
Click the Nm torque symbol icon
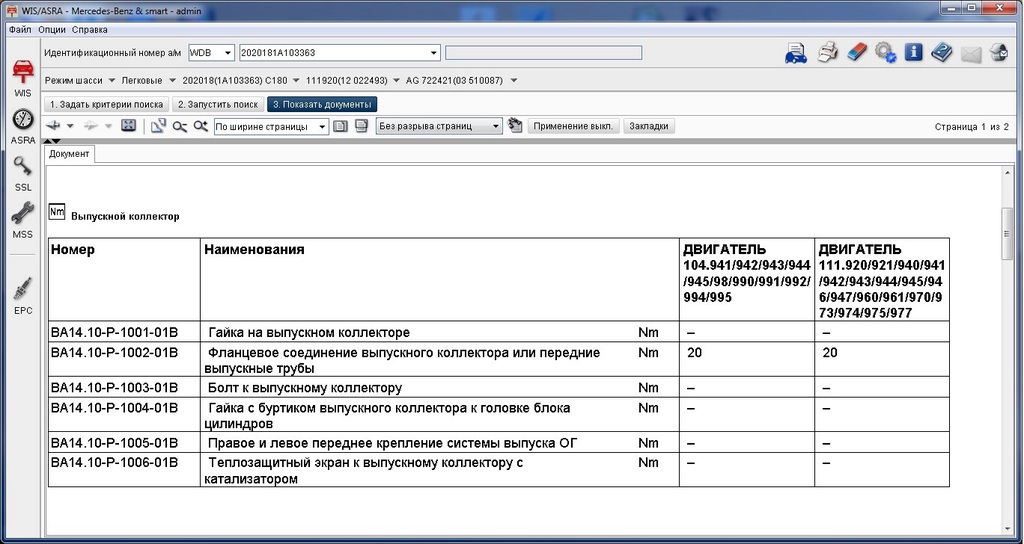(57, 212)
